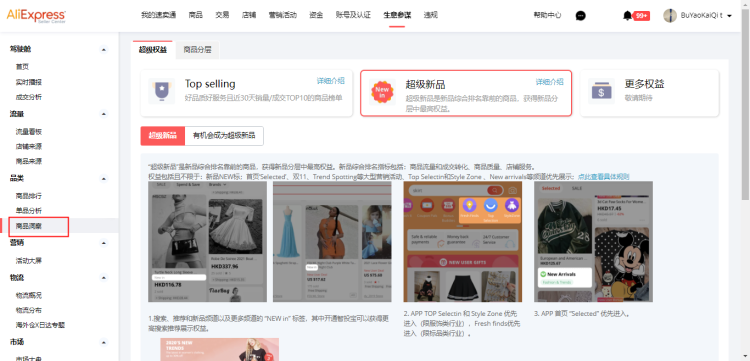Open 交易 top menu item
The width and height of the screenshot is (750, 361).
click(222, 15)
